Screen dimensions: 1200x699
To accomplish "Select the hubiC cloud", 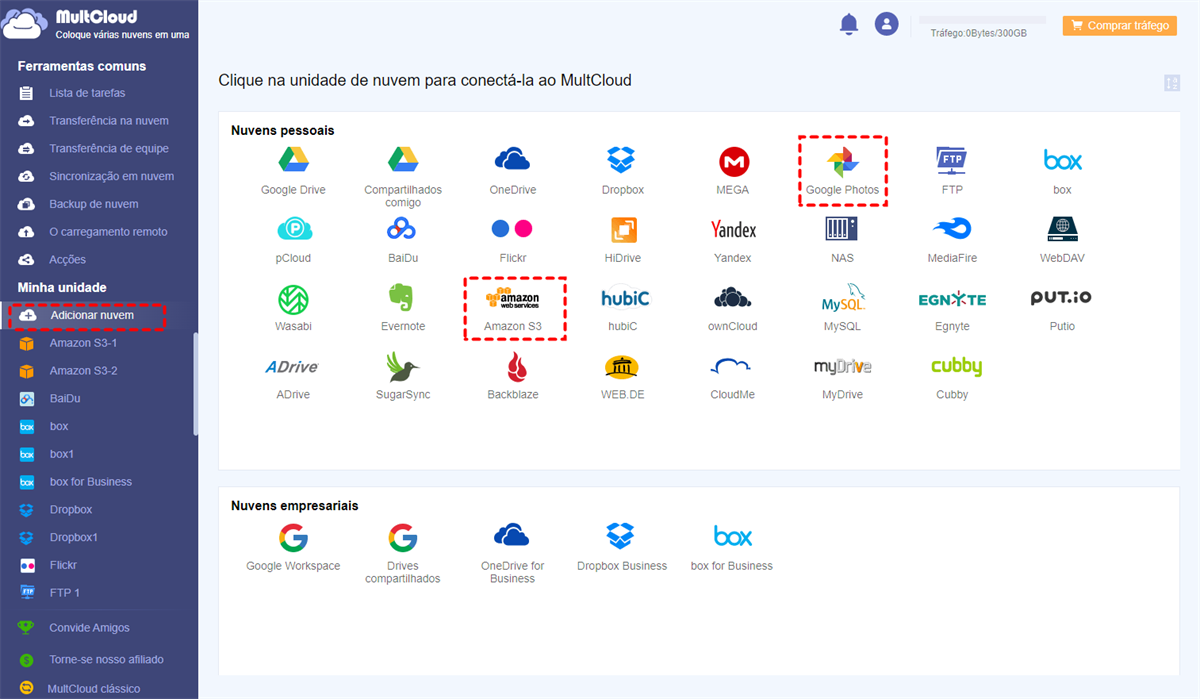I will click(624, 298).
